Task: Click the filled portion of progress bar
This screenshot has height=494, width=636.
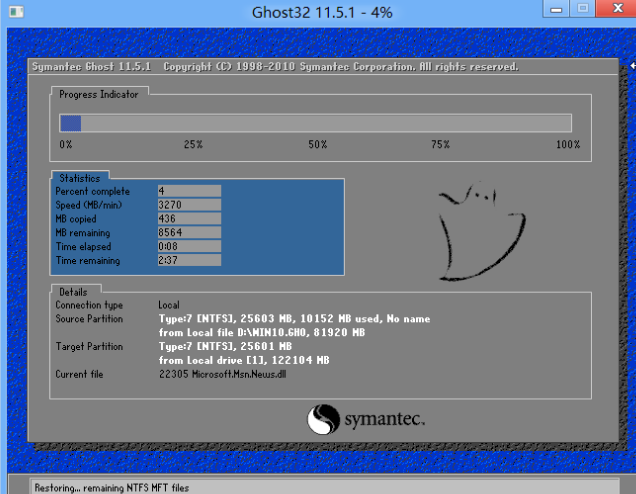Action: tap(70, 123)
